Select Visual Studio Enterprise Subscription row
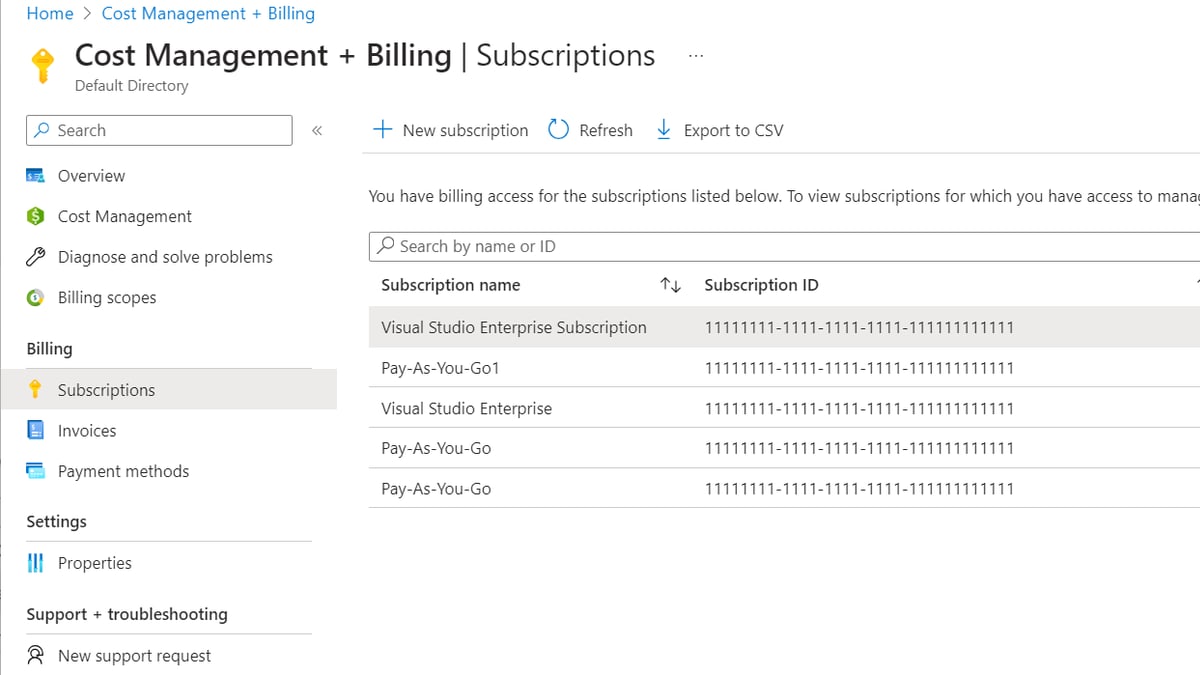Viewport: 1200px width, 675px height. [784, 327]
